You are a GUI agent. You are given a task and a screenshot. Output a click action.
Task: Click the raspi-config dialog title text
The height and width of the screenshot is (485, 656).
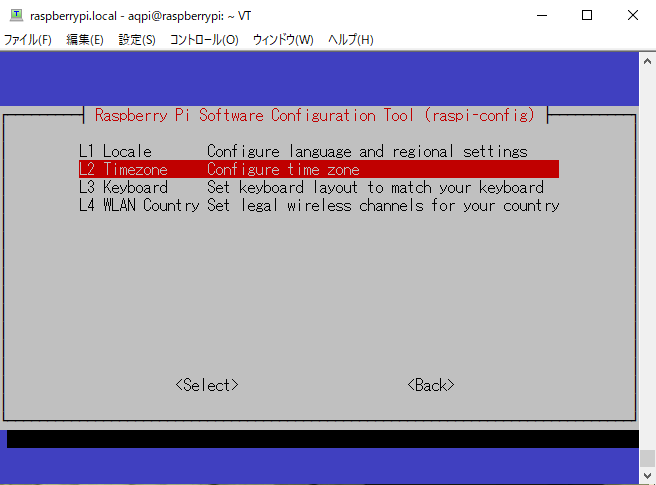[x=315, y=115]
